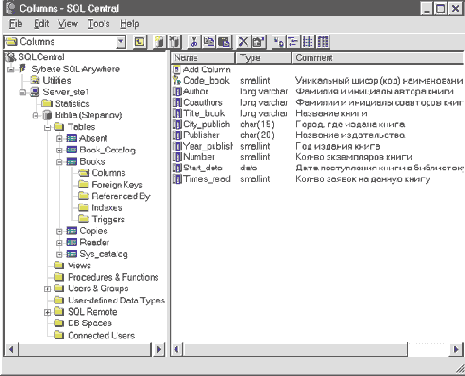Open the Indexes folder
This screenshot has height=376, width=465.
pyautogui.click(x=100, y=208)
